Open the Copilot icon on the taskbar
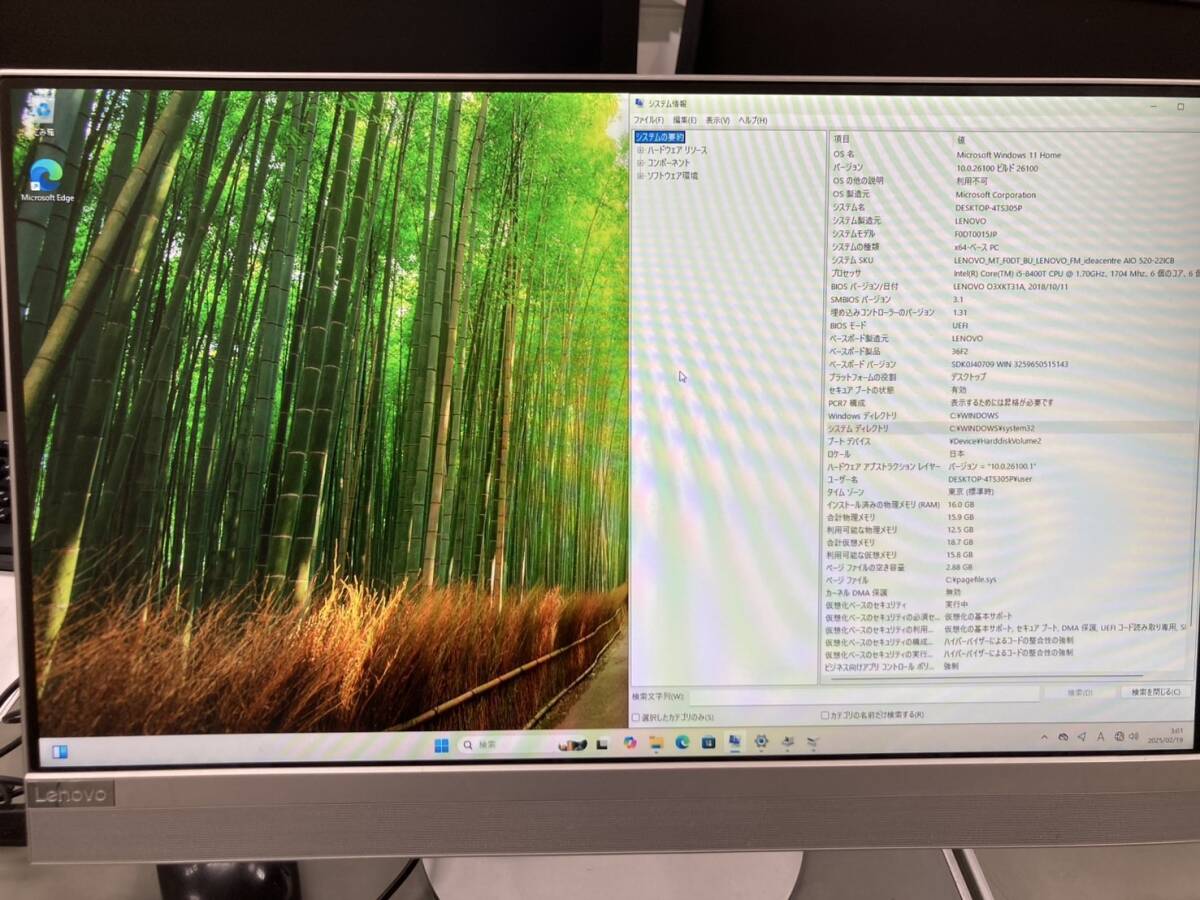1200x900 pixels. pos(630,743)
